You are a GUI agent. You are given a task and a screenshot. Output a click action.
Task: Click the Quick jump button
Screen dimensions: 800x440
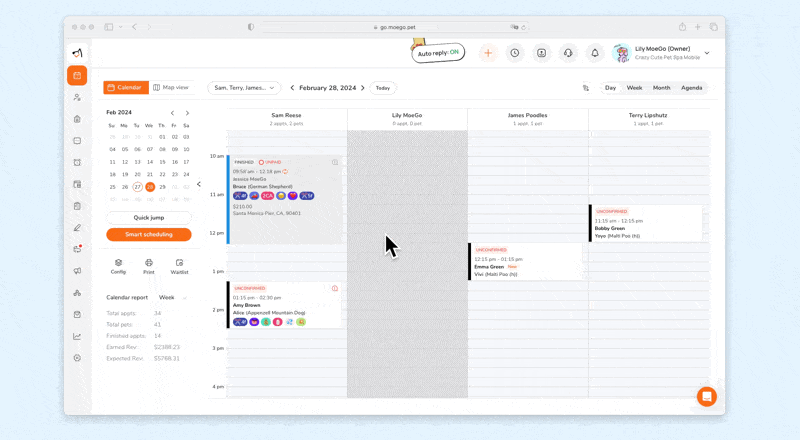148,217
